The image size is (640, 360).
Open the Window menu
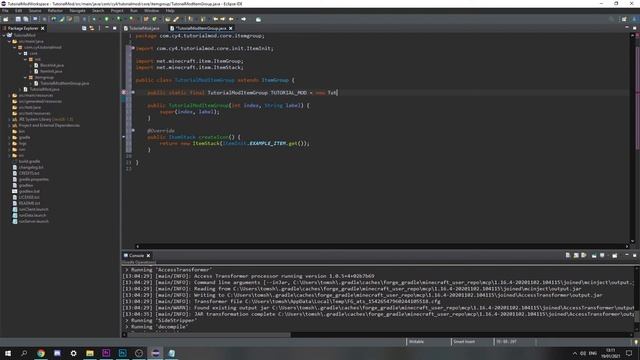tap(151, 11)
